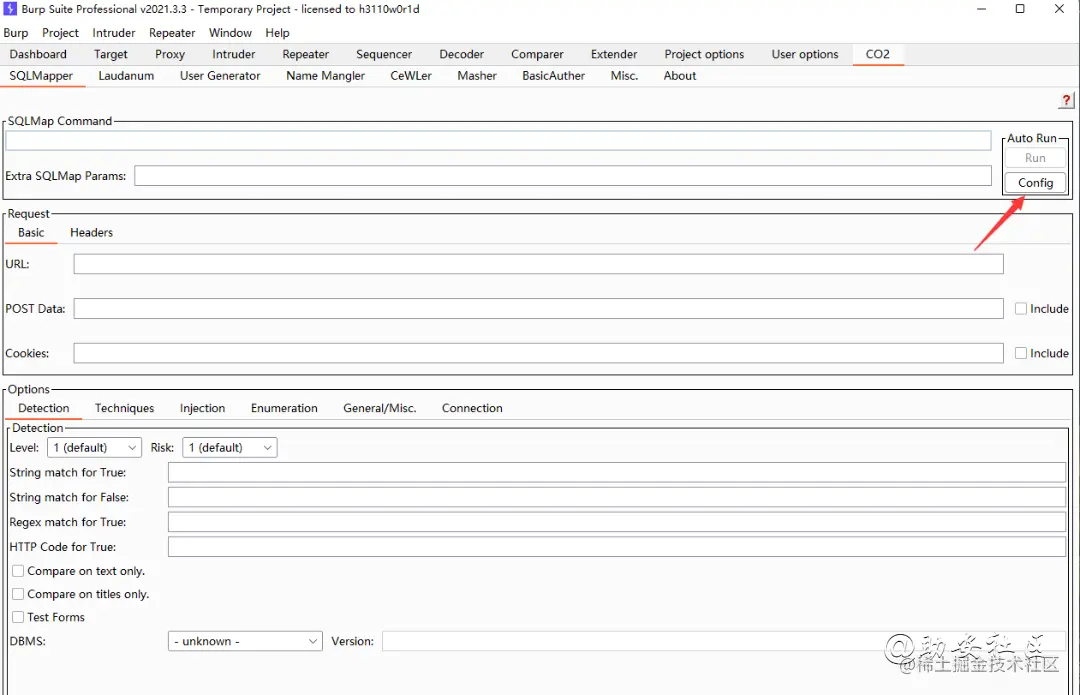Image resolution: width=1080 pixels, height=695 pixels.
Task: Minimize the Burp Suite window
Action: tap(982, 9)
